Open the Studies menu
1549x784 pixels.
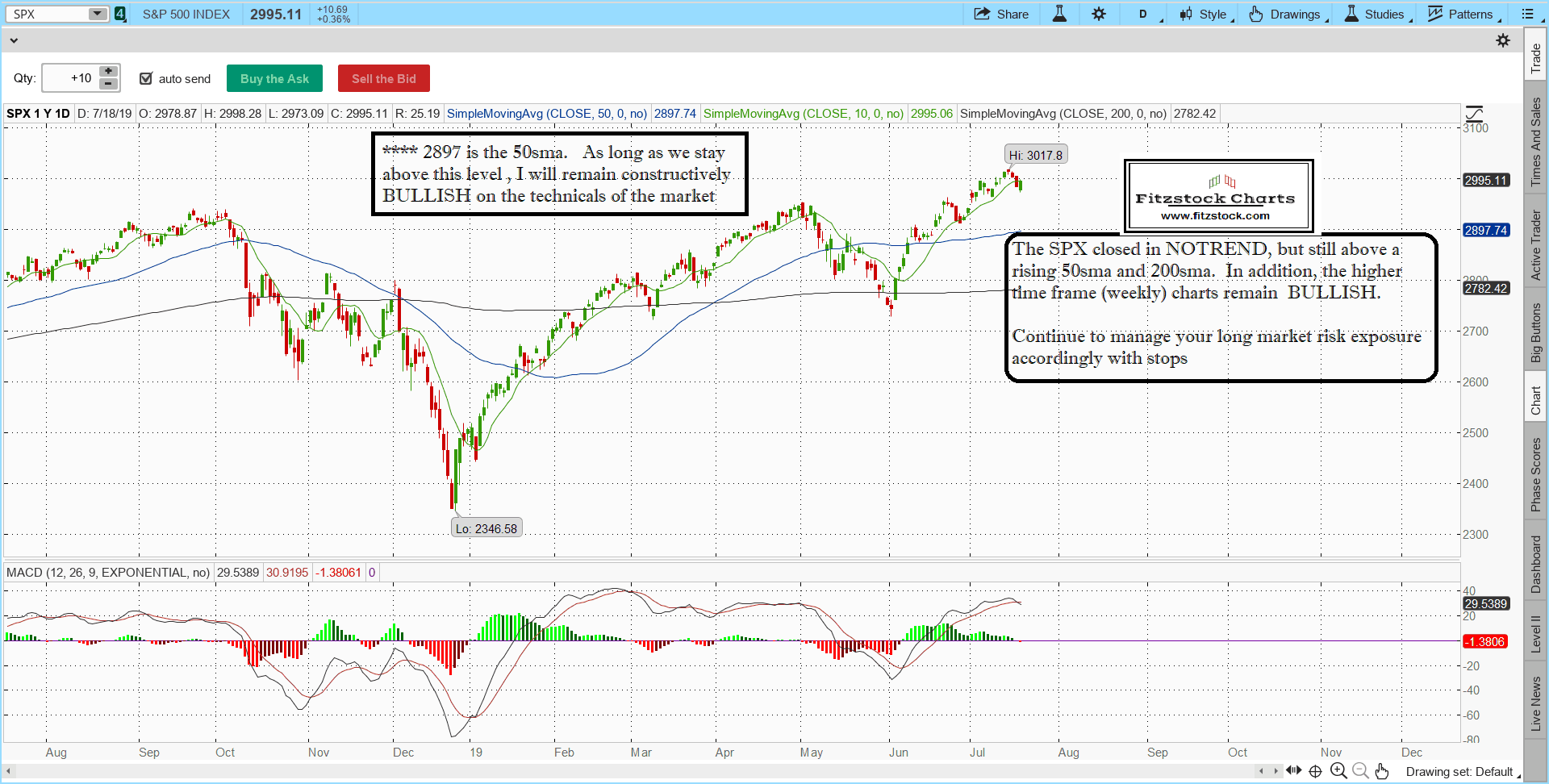point(1377,14)
